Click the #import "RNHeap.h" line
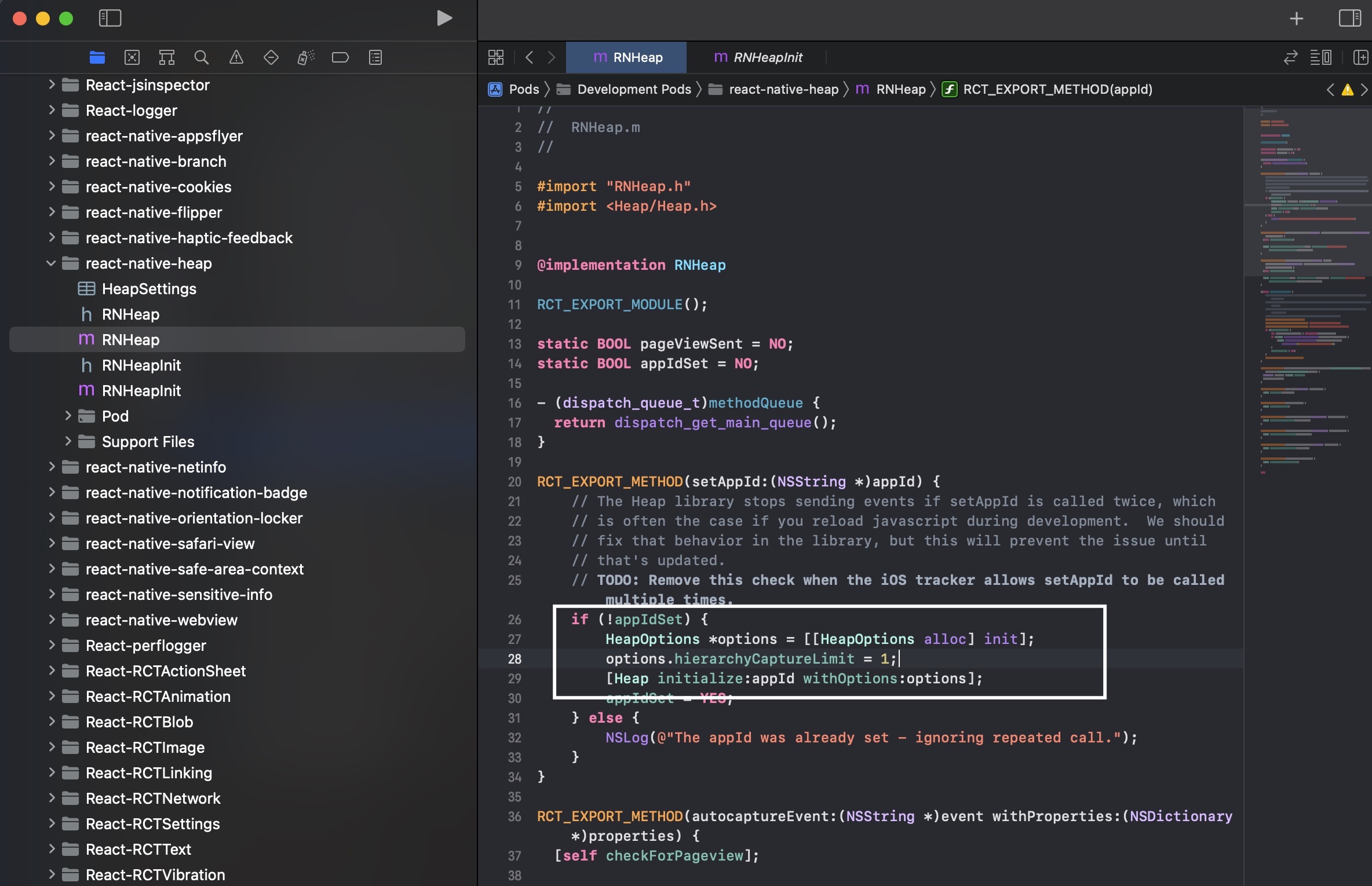The image size is (1372, 886). pyautogui.click(x=614, y=186)
